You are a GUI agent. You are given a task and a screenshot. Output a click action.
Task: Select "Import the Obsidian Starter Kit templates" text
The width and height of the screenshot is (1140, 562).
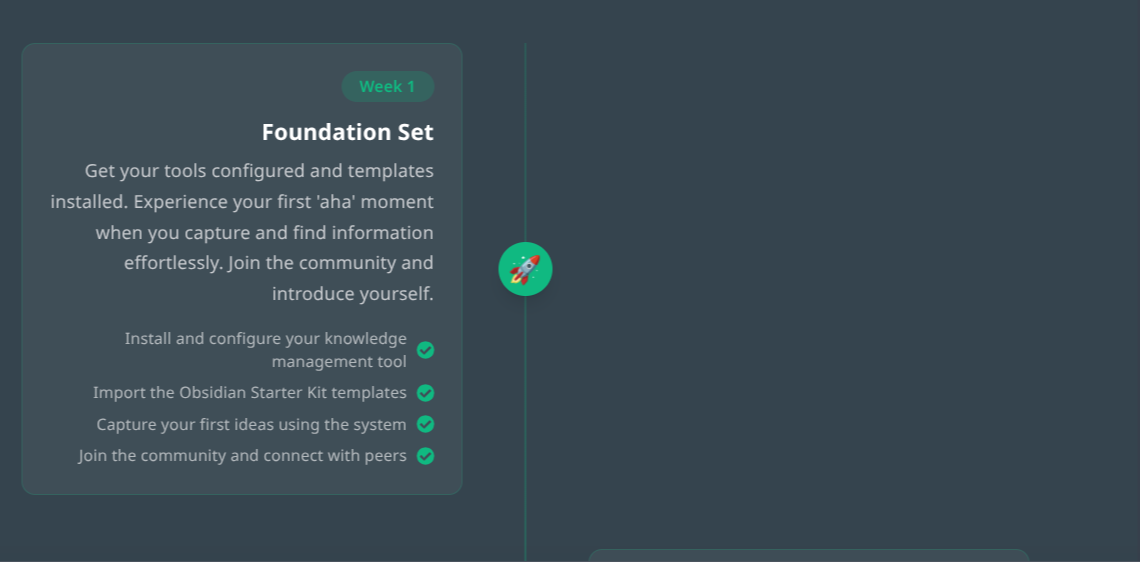click(249, 393)
